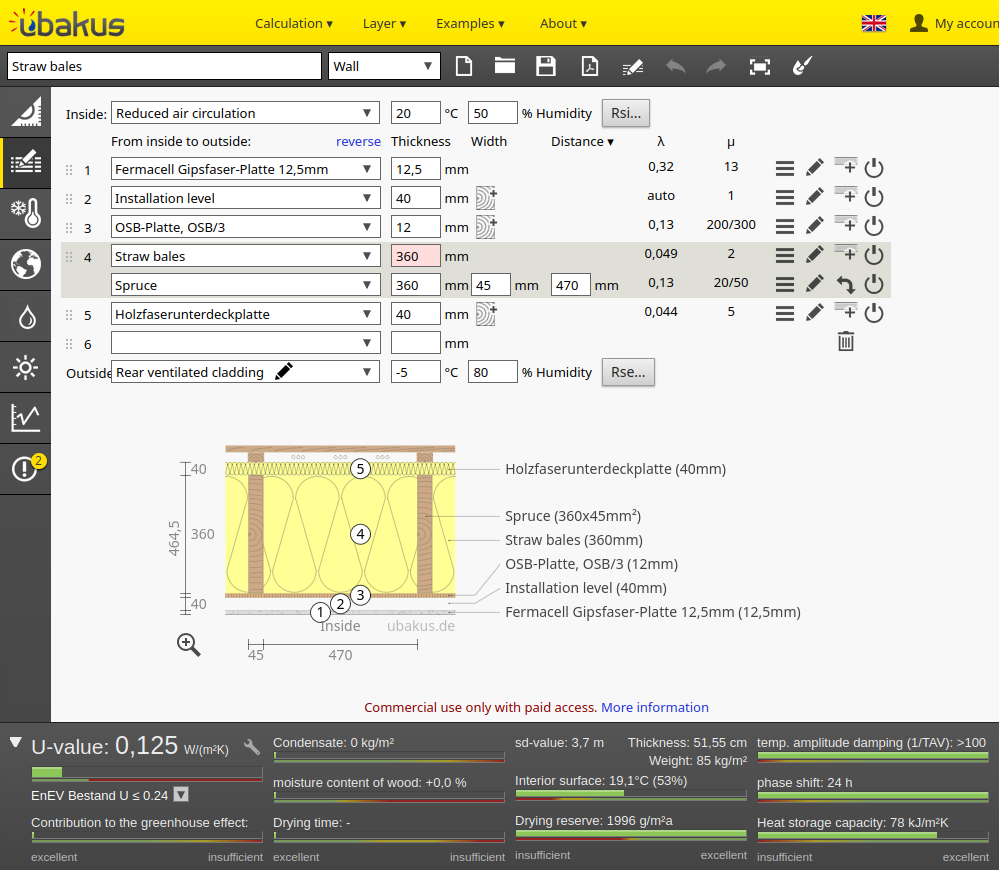Click the wrench icon next to U-value

tap(252, 747)
